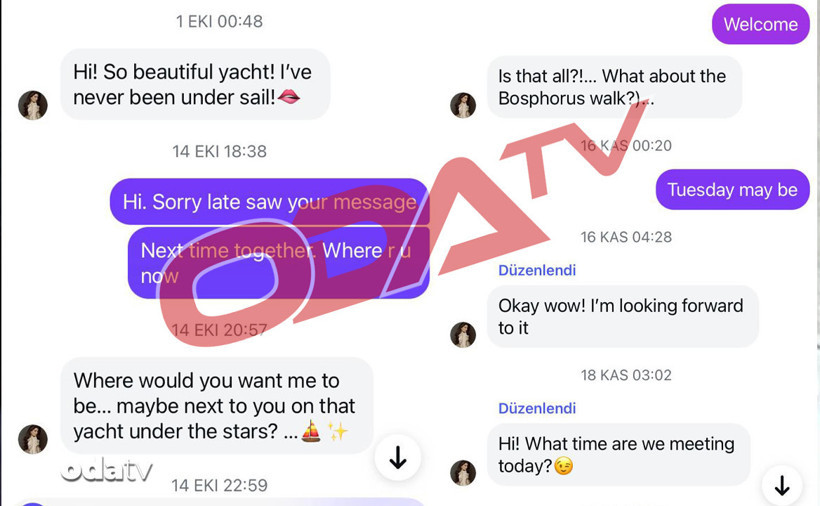Tap 'Düzenlendi' label above 'Okay wow' message

[x=537, y=270]
